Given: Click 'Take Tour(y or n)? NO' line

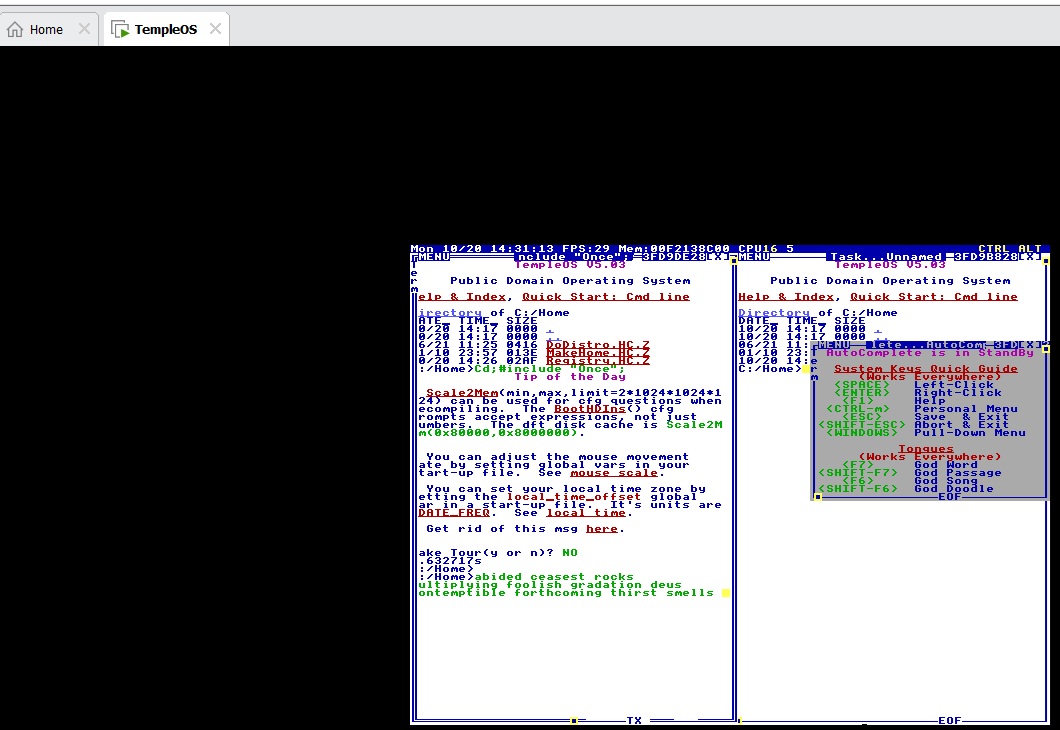Looking at the screenshot, I should pos(498,553).
